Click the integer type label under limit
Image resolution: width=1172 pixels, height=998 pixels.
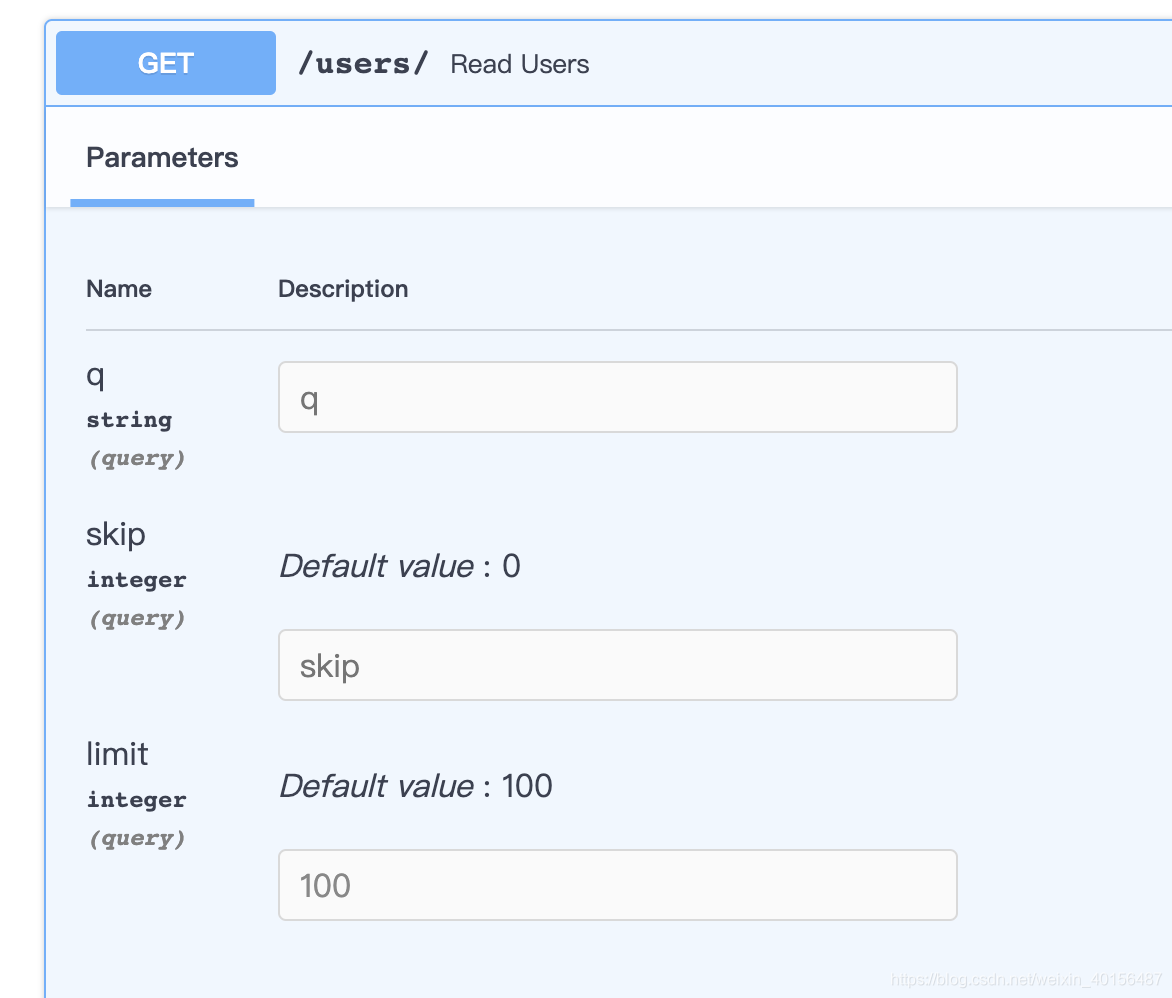click(x=137, y=800)
